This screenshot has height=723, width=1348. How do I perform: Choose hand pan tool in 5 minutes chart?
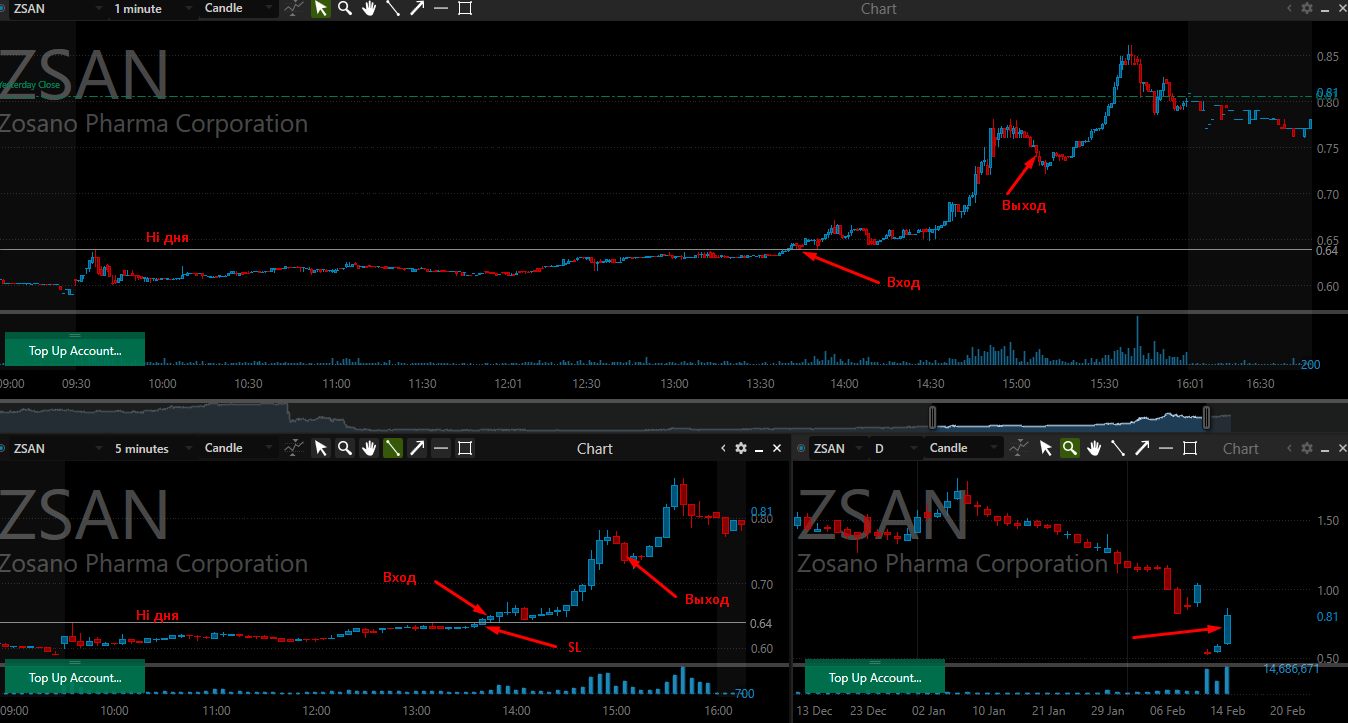[369, 448]
